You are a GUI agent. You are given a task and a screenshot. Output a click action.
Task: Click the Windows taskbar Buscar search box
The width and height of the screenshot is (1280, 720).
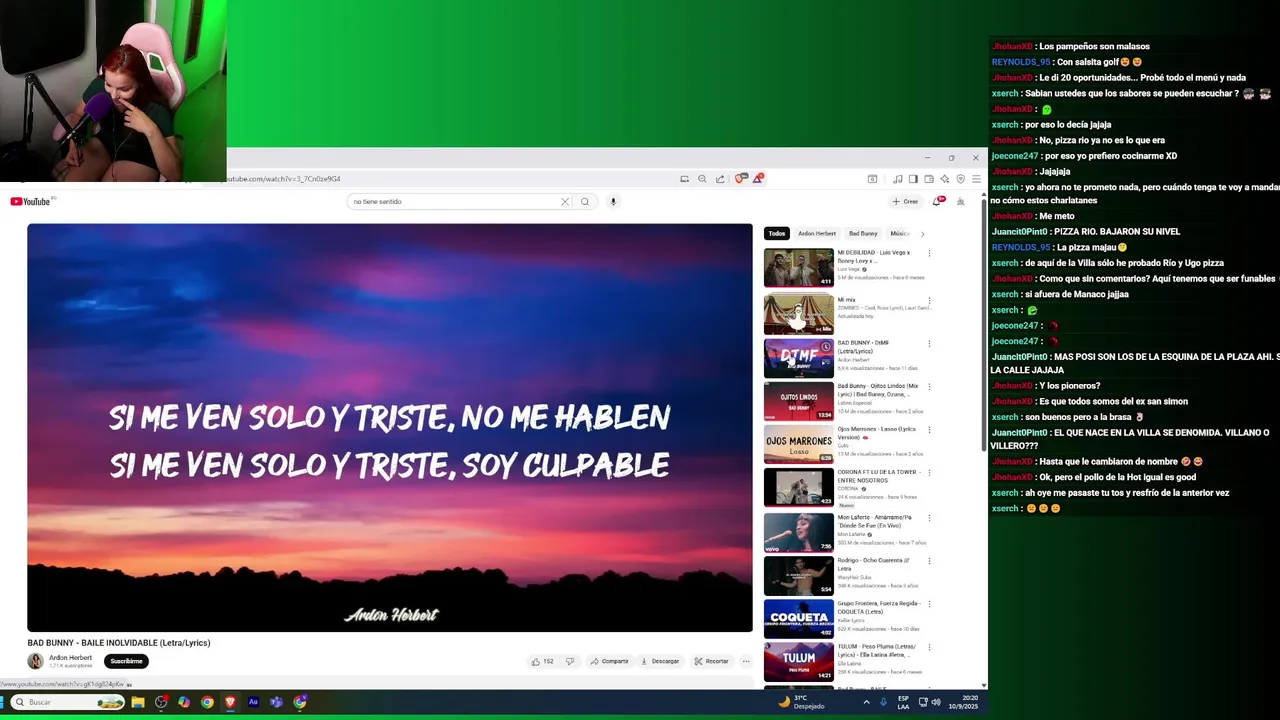[67, 702]
